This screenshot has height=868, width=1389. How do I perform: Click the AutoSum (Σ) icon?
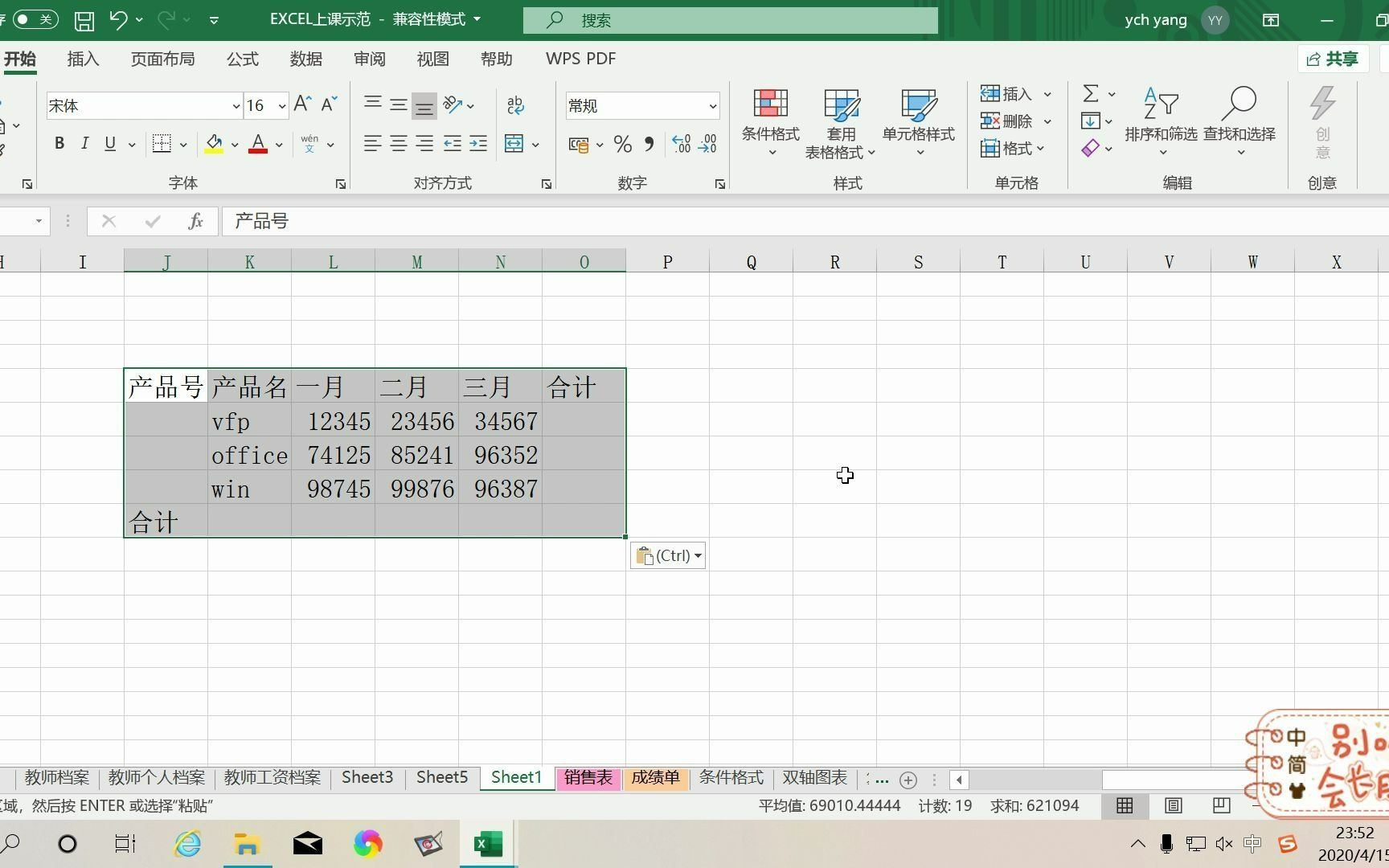tap(1091, 93)
